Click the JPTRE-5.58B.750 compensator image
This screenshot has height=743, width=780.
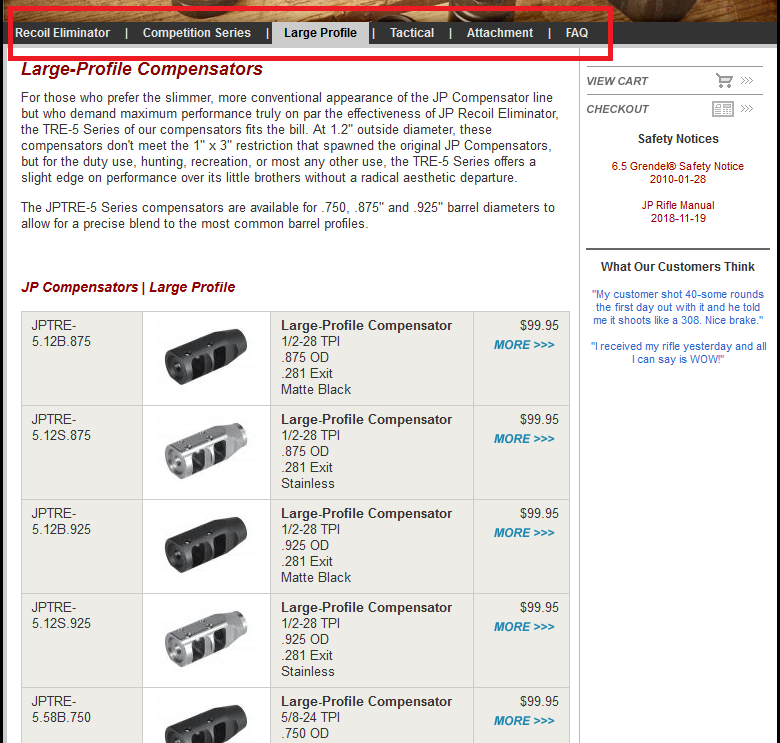206,723
